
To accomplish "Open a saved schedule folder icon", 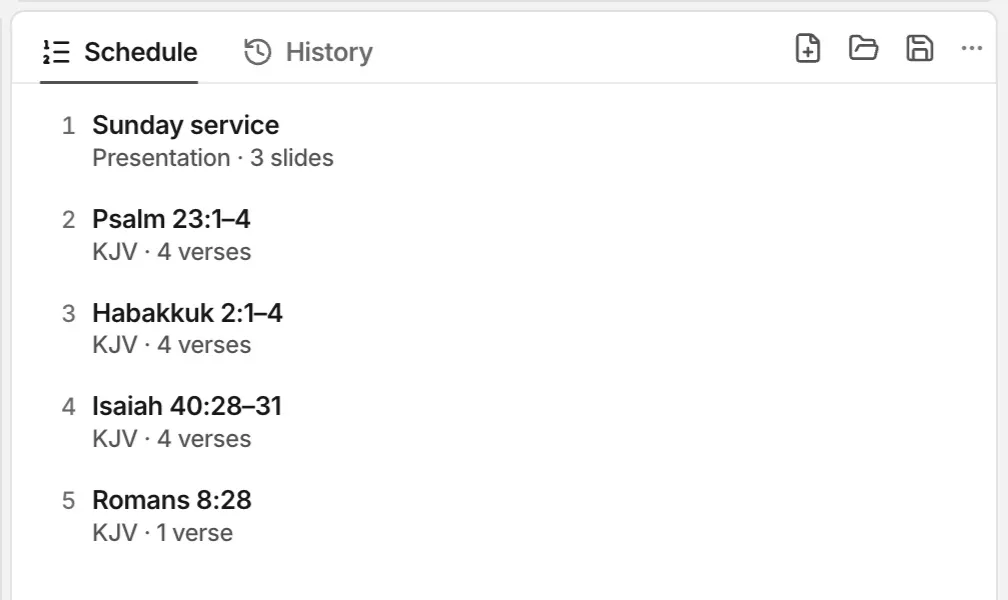I will [x=863, y=48].
